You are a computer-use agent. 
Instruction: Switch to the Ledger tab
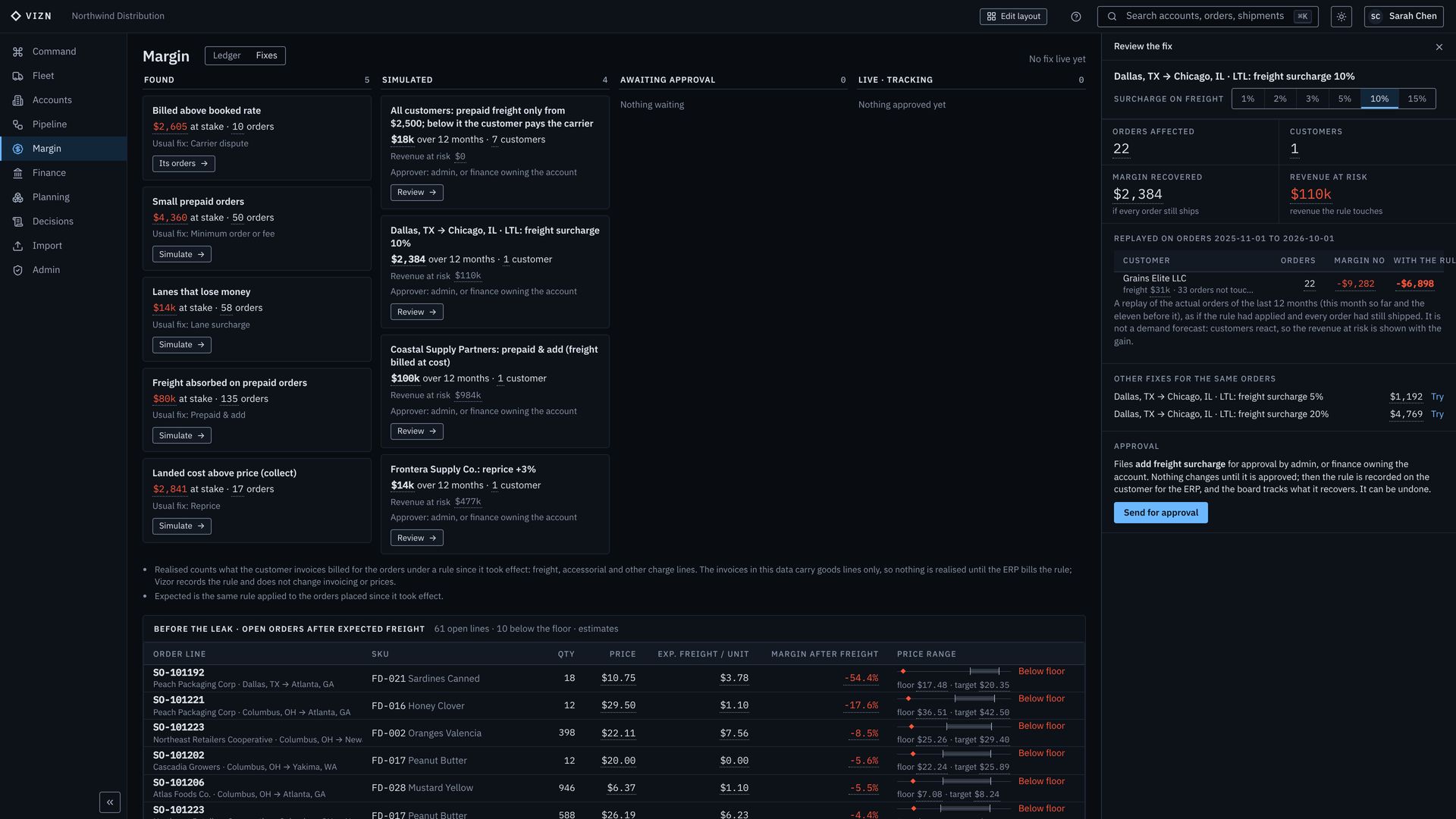coord(227,55)
